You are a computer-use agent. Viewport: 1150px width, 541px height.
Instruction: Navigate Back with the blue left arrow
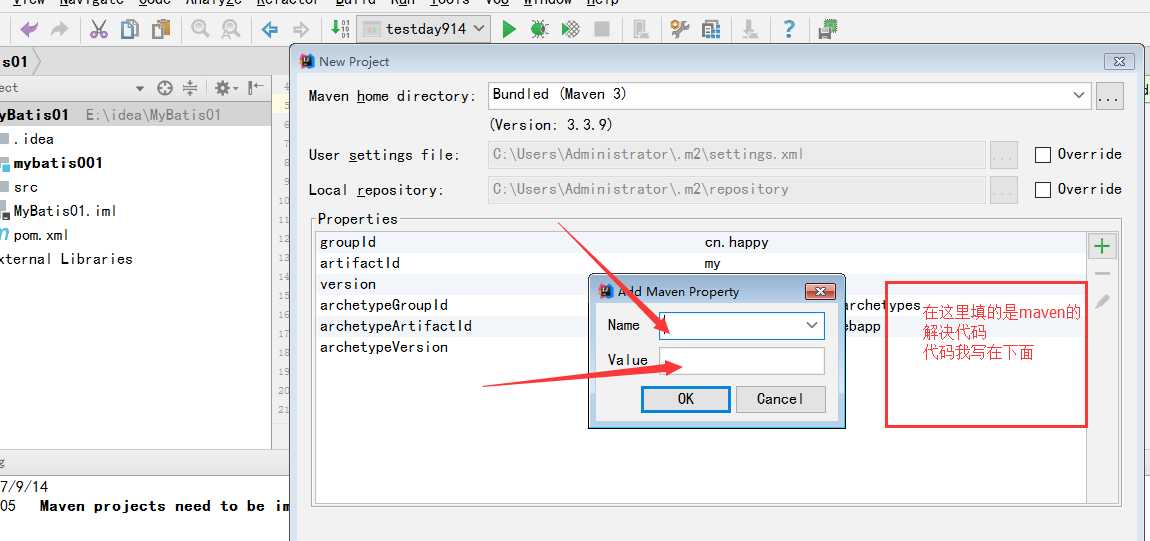coord(270,29)
